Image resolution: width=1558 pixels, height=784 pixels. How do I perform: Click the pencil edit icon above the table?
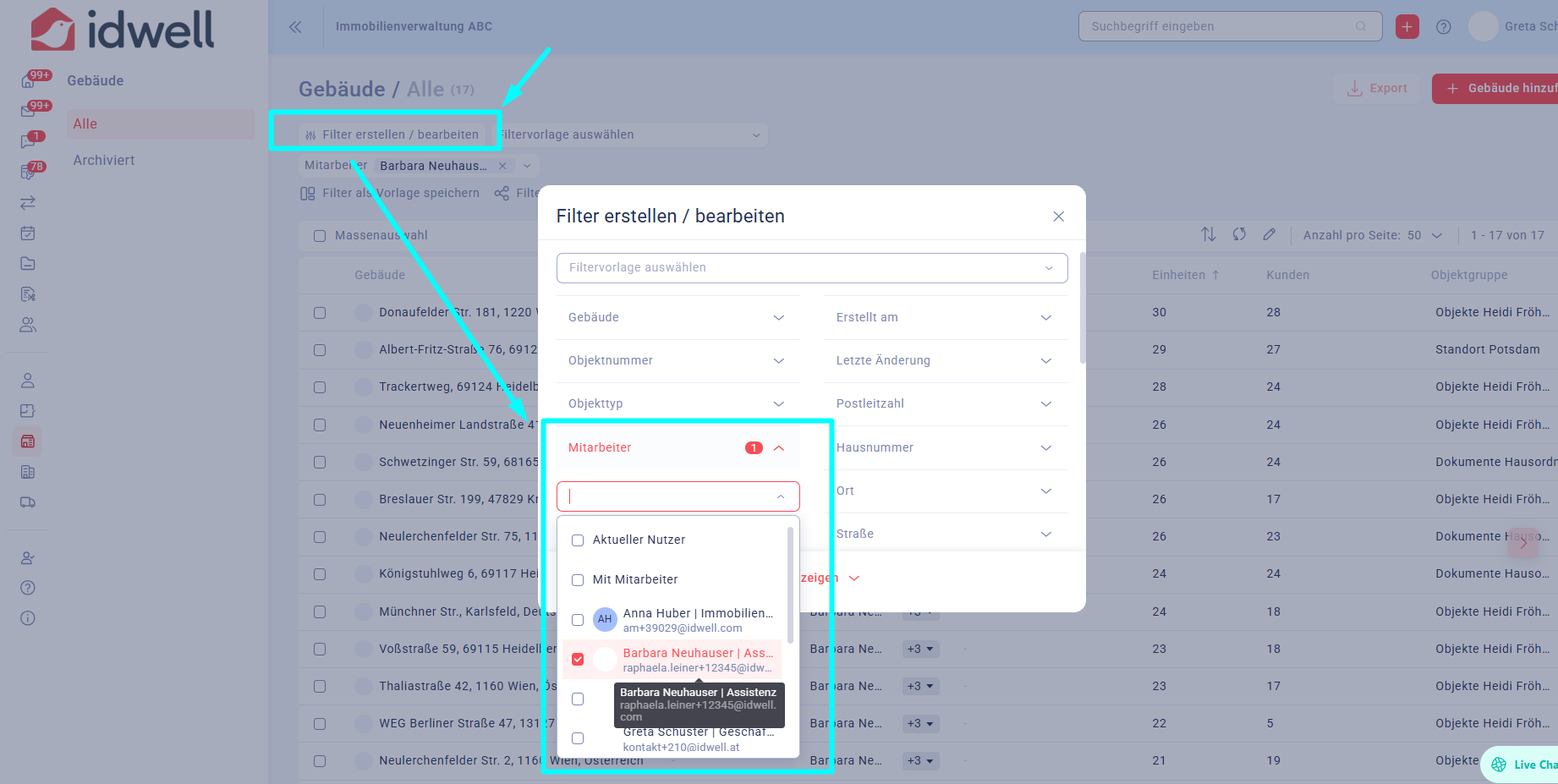pos(1270,234)
